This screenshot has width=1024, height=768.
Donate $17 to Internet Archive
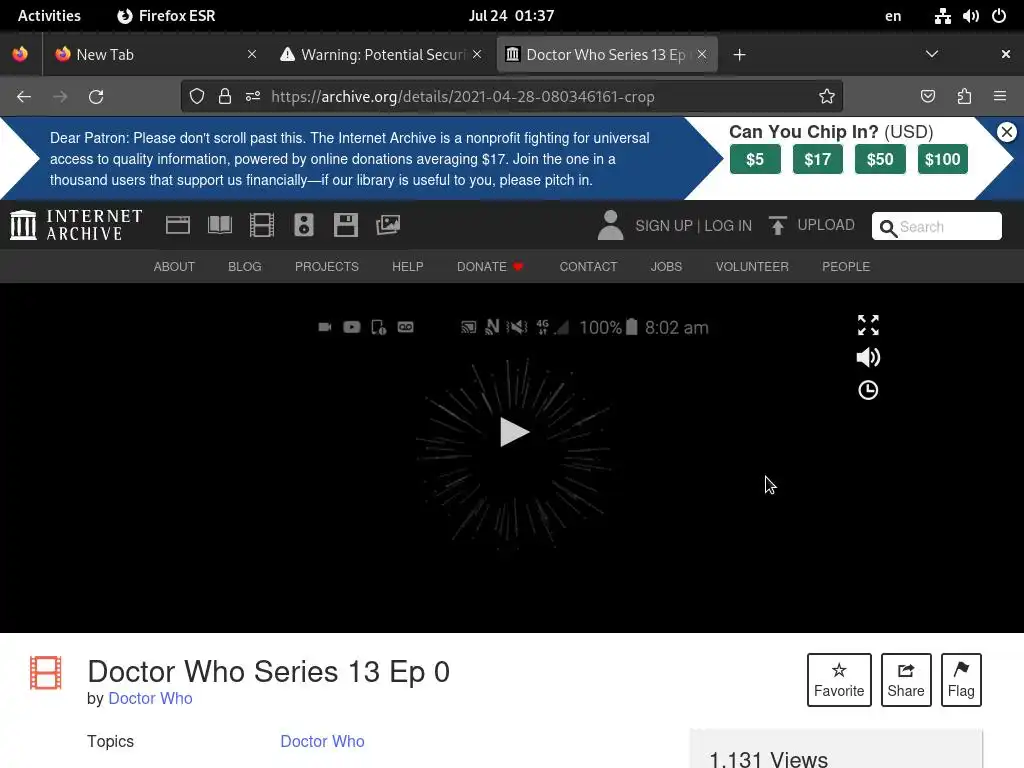818,159
